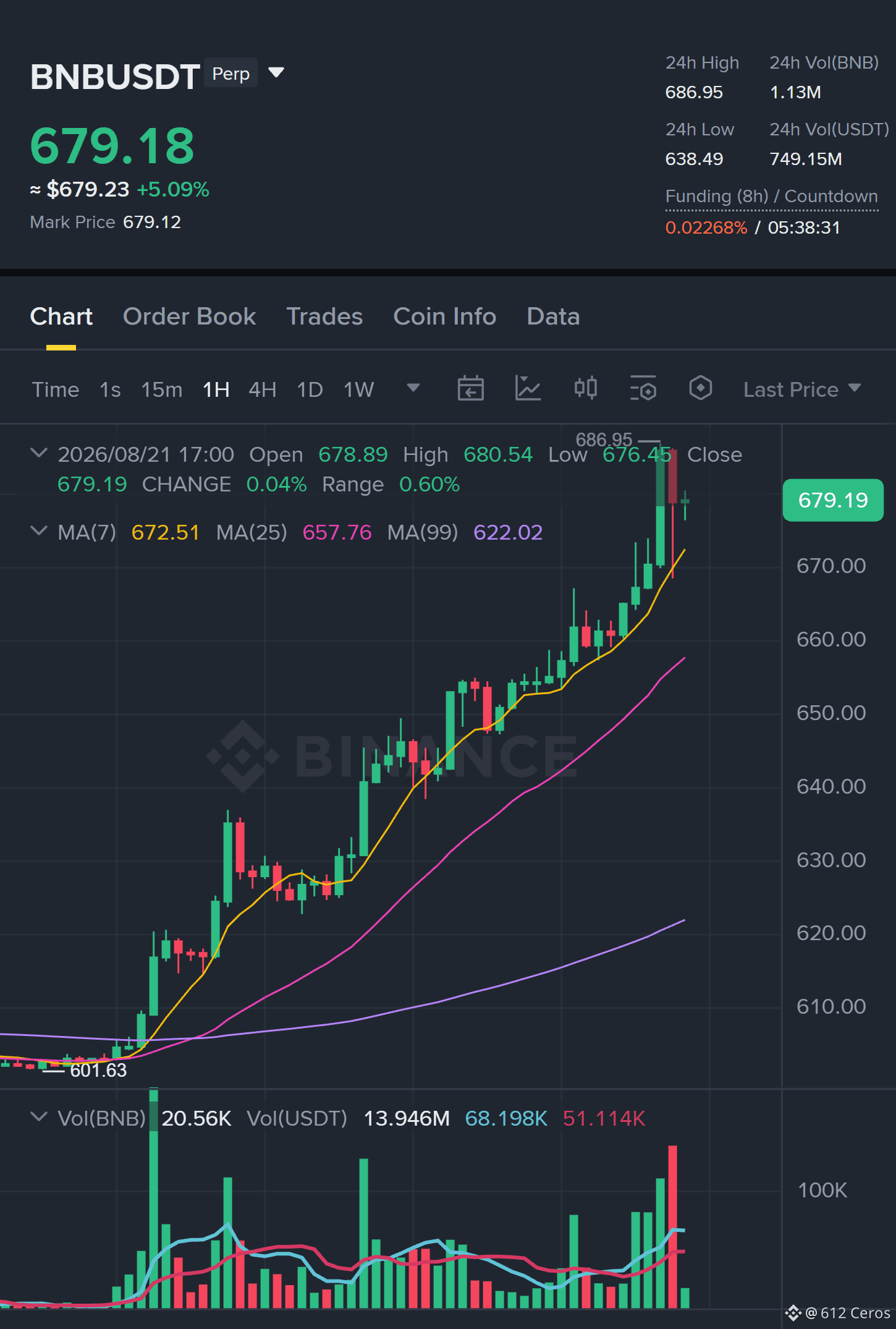Tap the 24h Vol(USDT) value 749.15M

pos(806,159)
